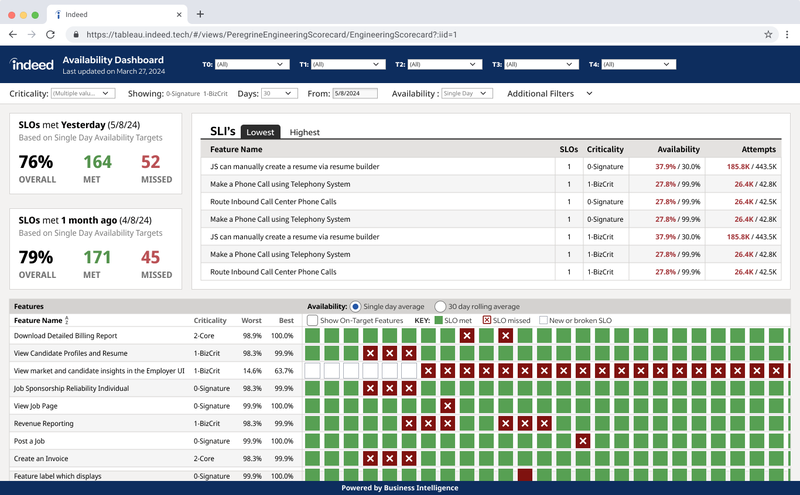Open the T1 filter dropdown
Screen dimensions: 800x495
348,64
